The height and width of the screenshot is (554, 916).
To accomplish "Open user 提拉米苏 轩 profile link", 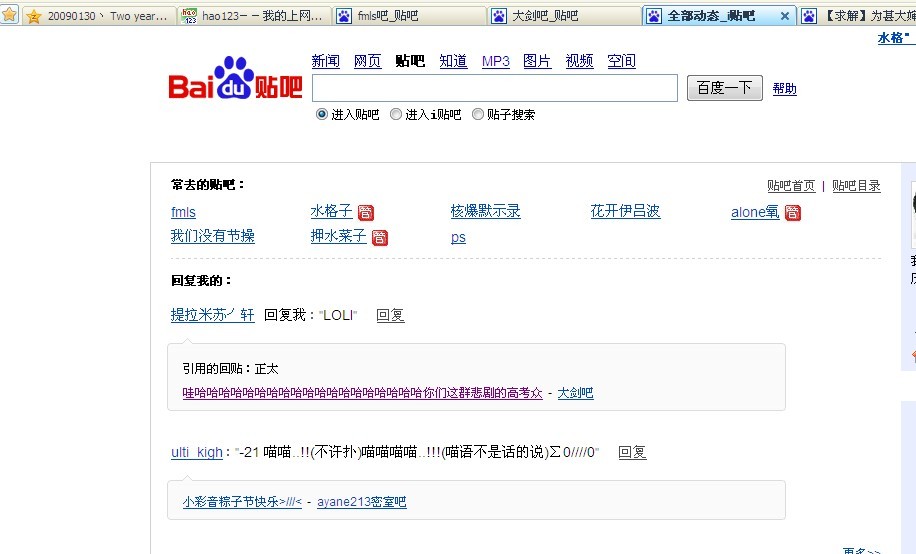I will pyautogui.click(x=213, y=315).
